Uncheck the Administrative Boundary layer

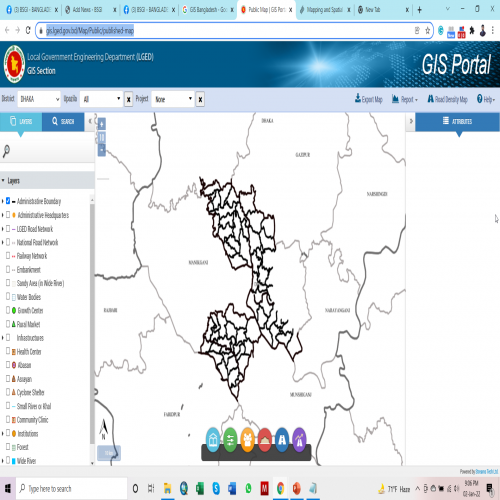(8, 201)
